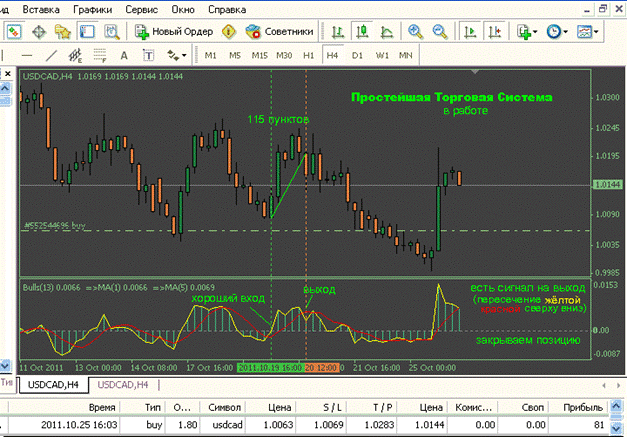Toggle chart shift button
Image resolution: width=627 pixels, height=437 pixels.
tap(495, 32)
